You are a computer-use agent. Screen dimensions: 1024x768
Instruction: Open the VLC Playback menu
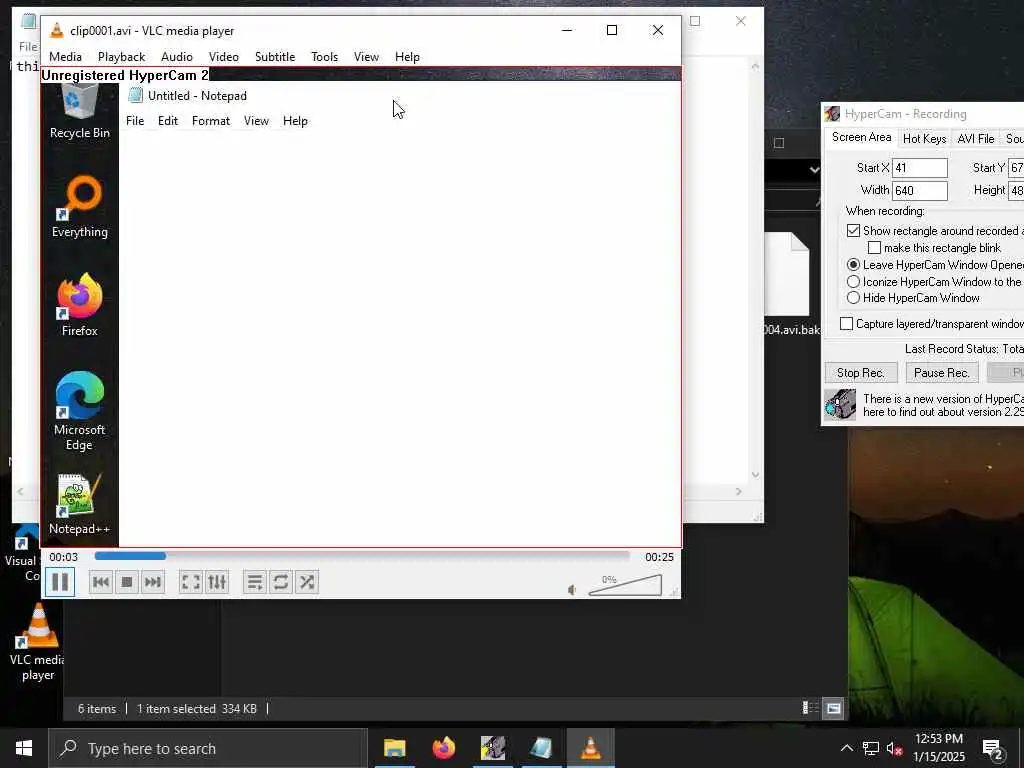[x=121, y=57]
